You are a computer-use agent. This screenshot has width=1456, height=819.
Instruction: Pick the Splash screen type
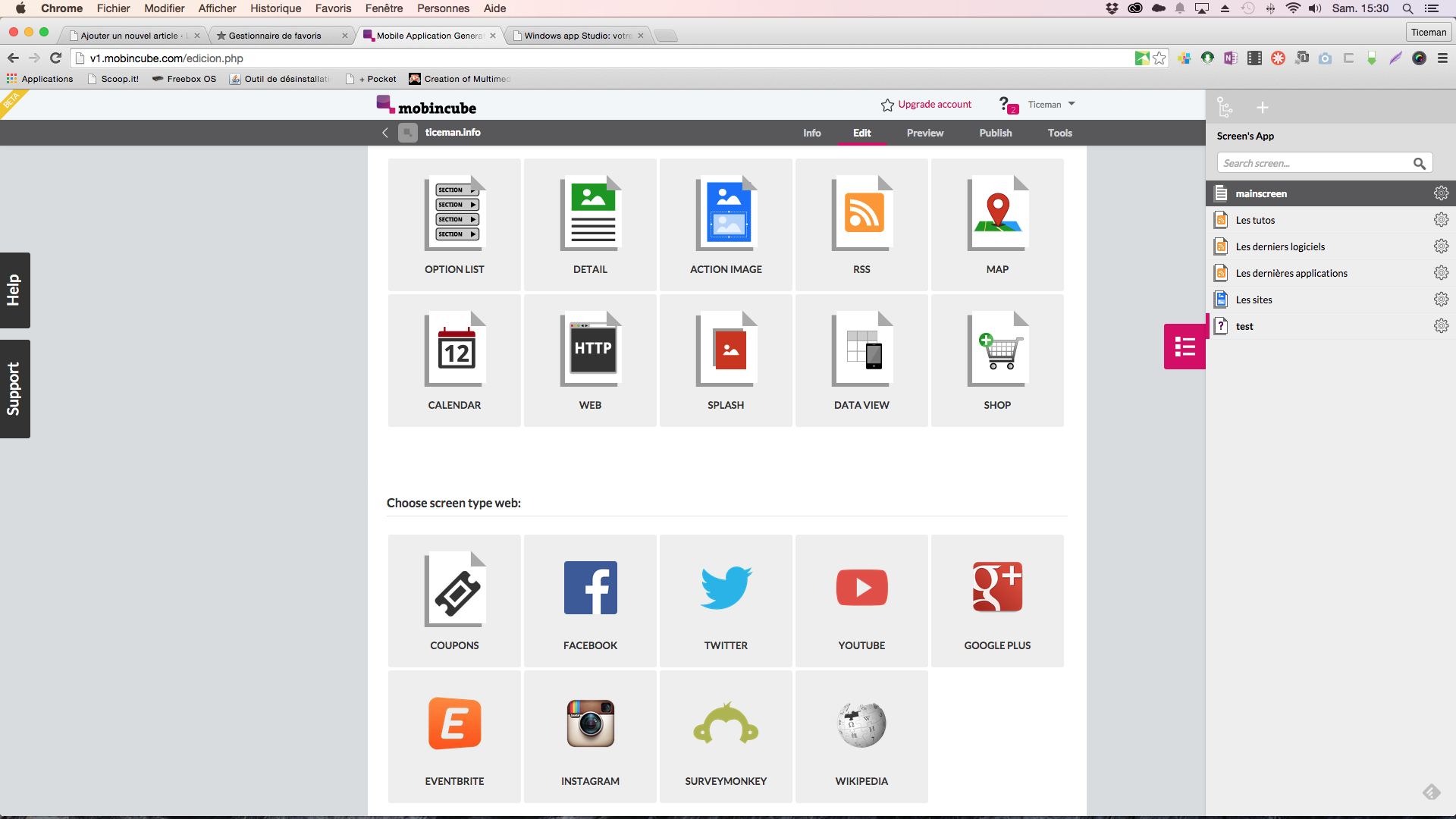coord(726,360)
